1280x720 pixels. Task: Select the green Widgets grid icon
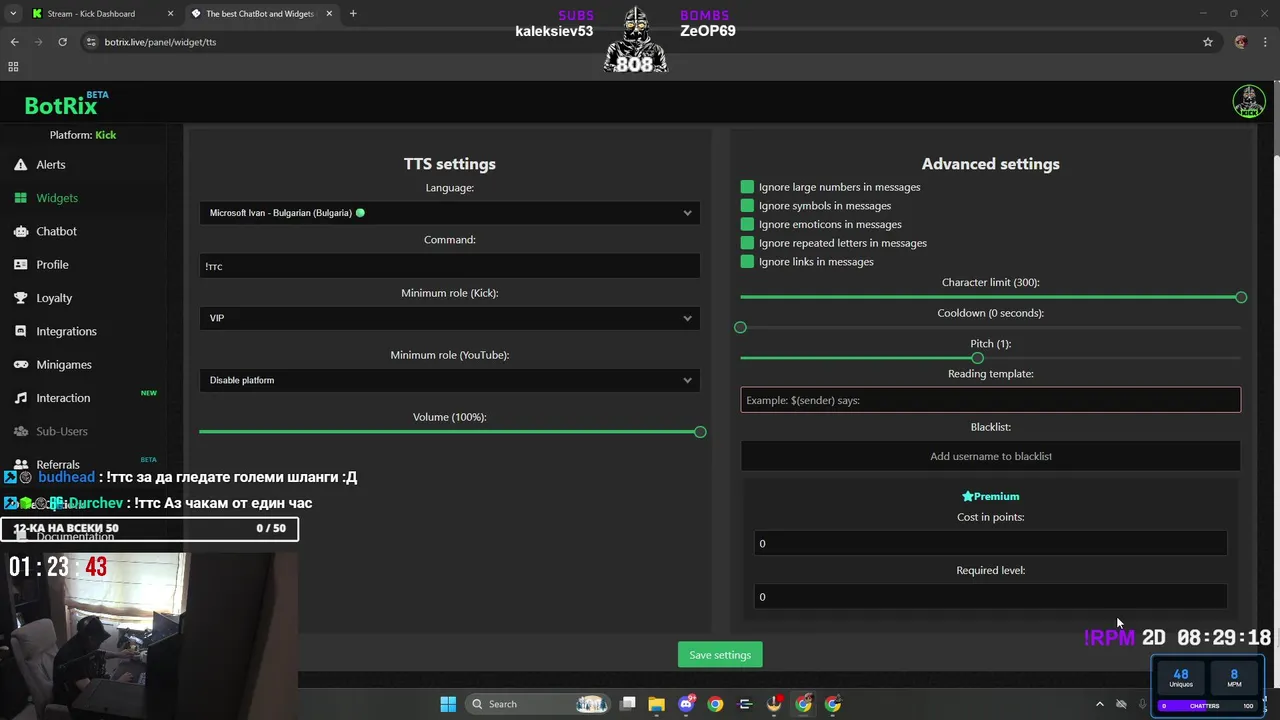(20, 198)
